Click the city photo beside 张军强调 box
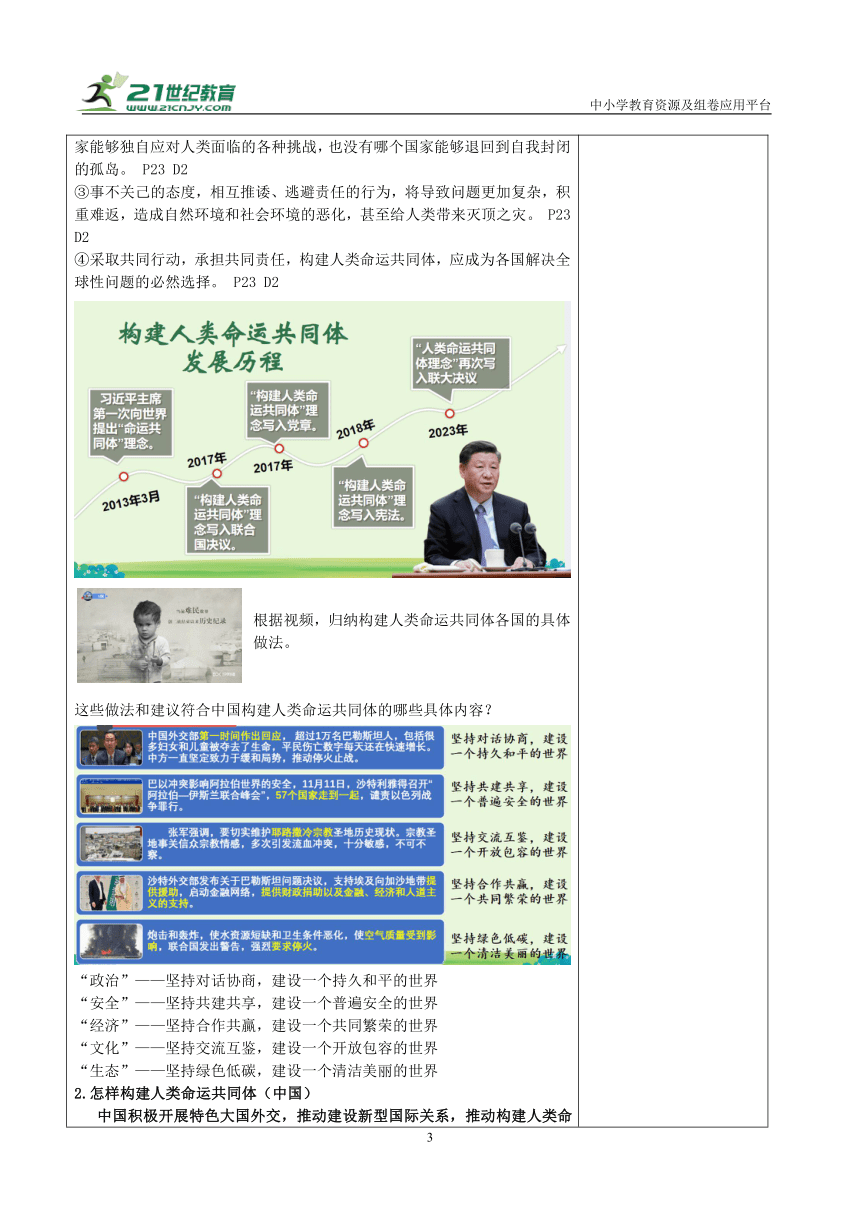This screenshot has height=1216, width=860. pos(109,843)
